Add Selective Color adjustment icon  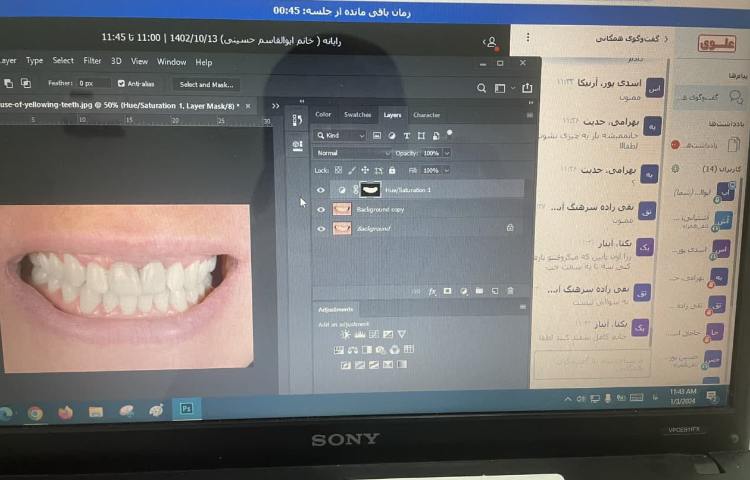click(x=388, y=365)
